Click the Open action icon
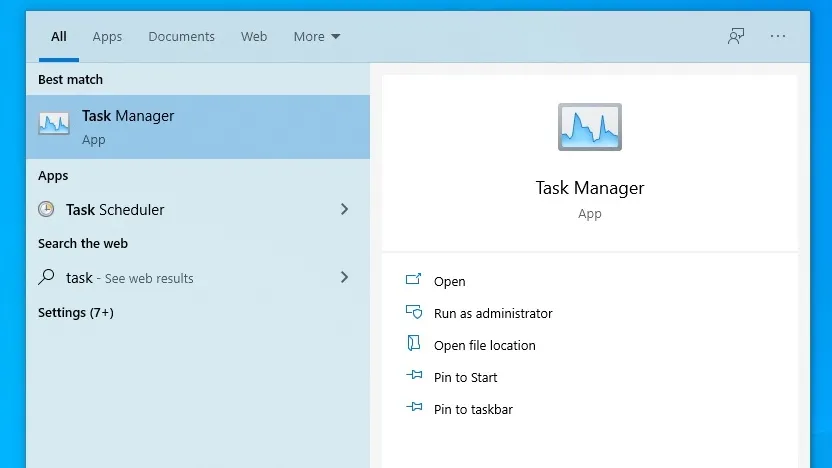Screen dimensions: 832x468 (x=413, y=279)
